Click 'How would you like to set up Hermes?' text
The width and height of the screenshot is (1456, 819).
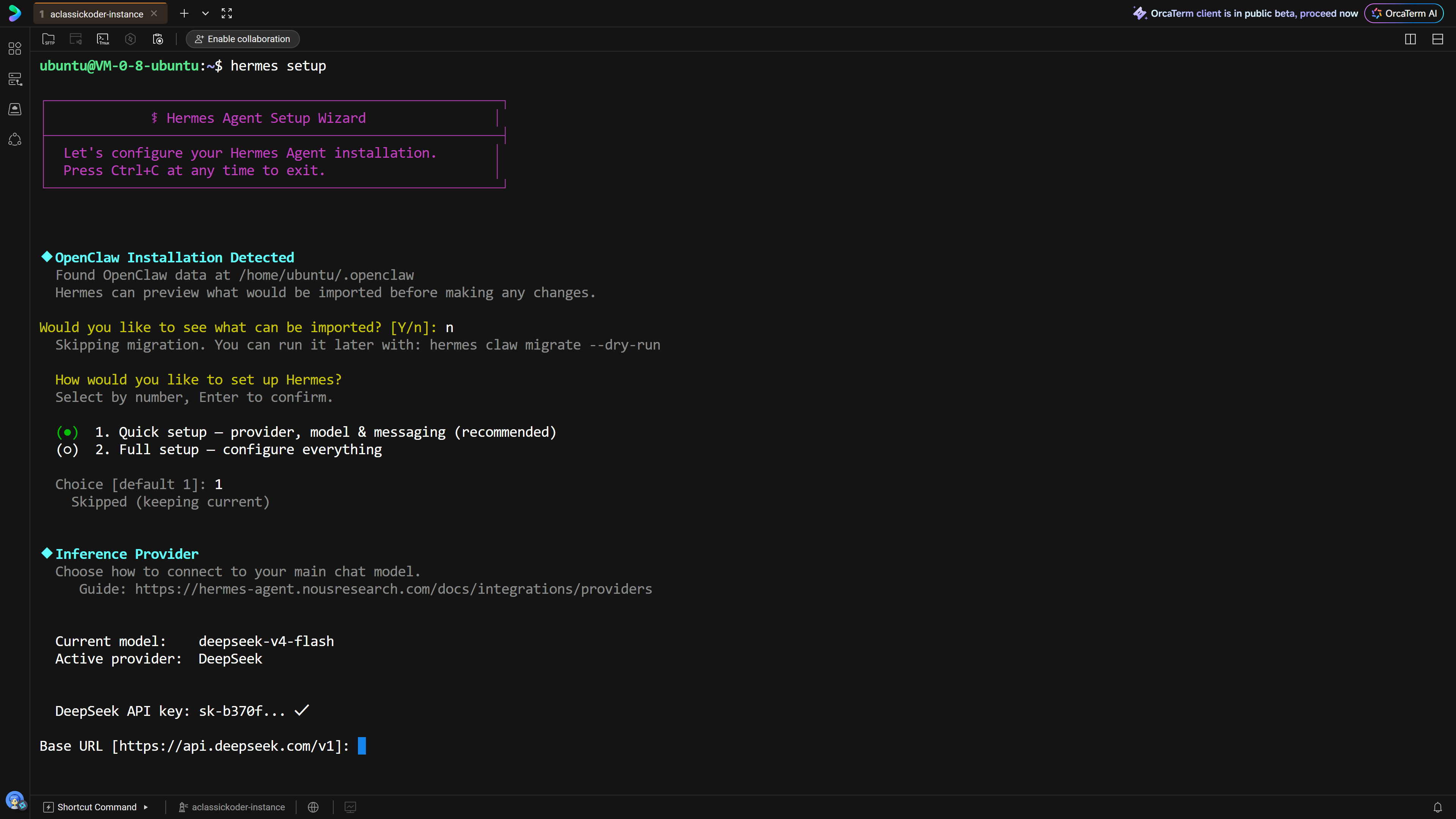point(198,380)
